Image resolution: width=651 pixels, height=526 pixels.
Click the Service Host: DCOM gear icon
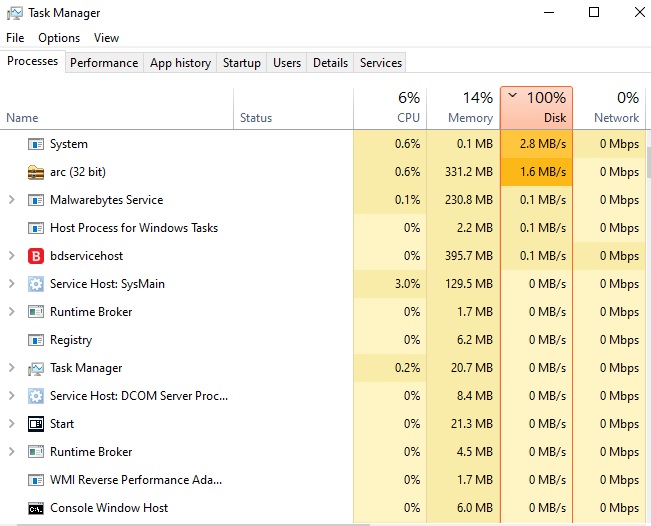pyautogui.click(x=36, y=396)
